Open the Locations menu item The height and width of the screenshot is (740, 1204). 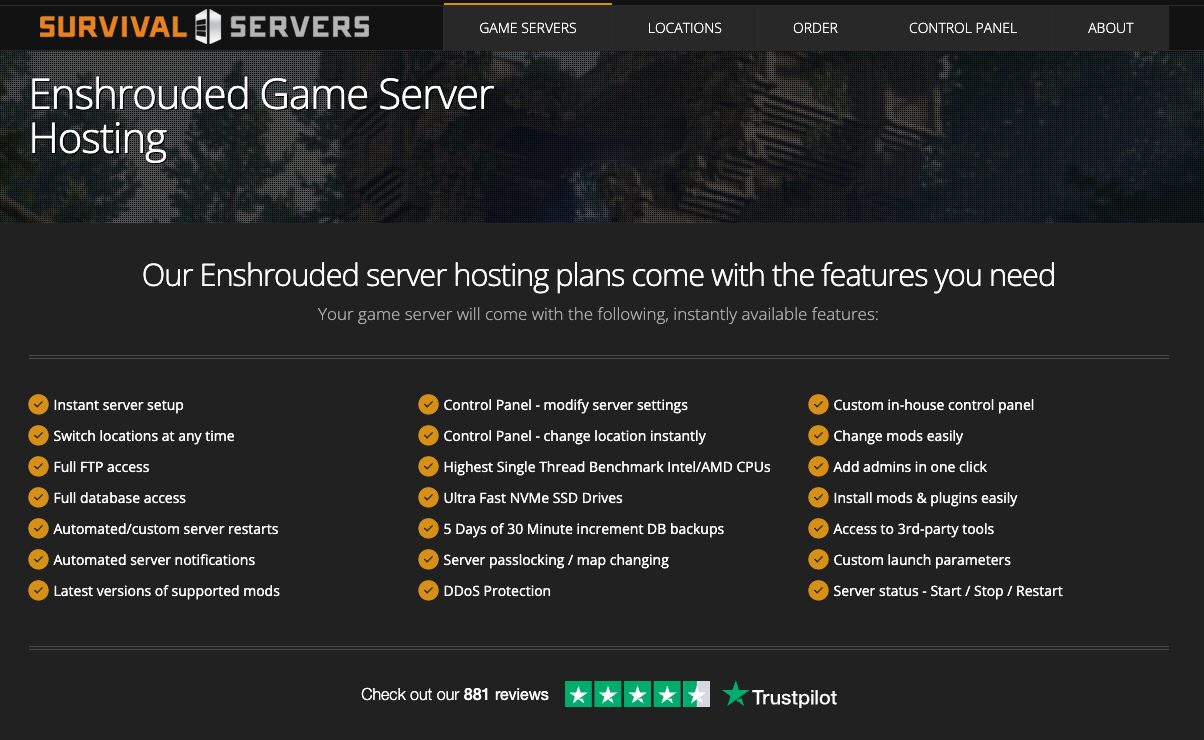pos(685,28)
